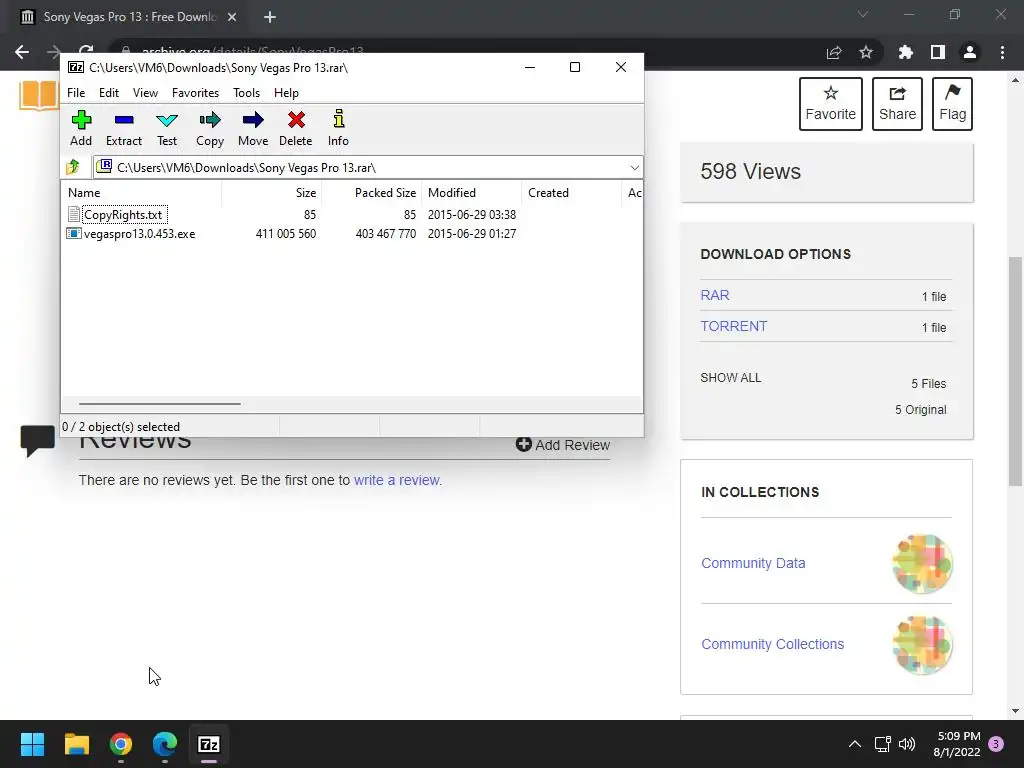This screenshot has width=1024, height=768.
Task: Click the CopyRights.txt file icon
Action: click(x=74, y=214)
